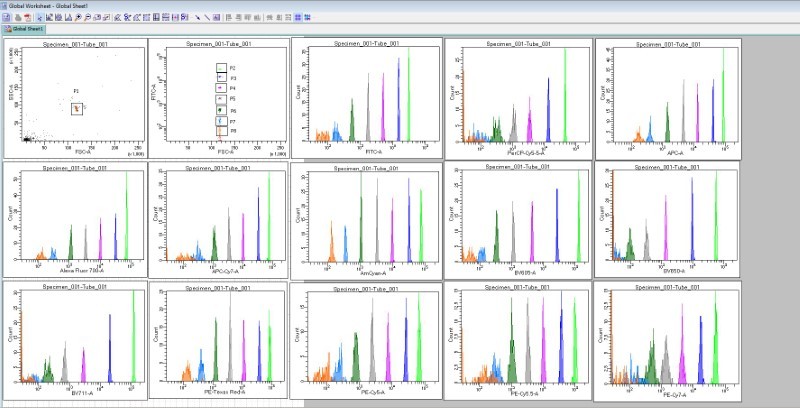The width and height of the screenshot is (800, 408).
Task: Select the BV711-A histogram plot
Action: click(75, 340)
